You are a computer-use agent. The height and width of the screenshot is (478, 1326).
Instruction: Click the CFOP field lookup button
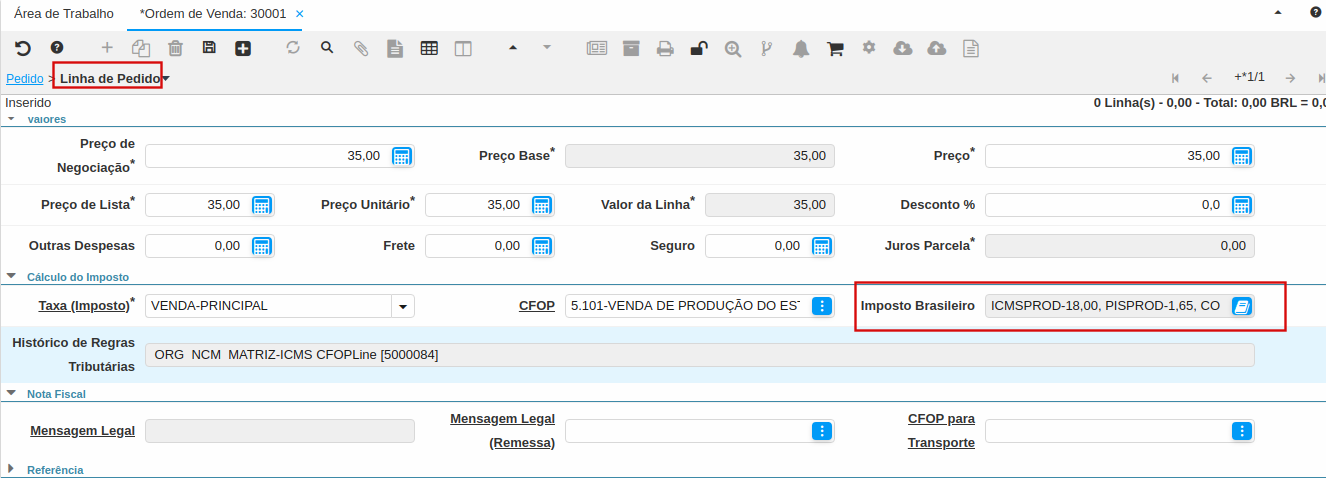pos(822,306)
